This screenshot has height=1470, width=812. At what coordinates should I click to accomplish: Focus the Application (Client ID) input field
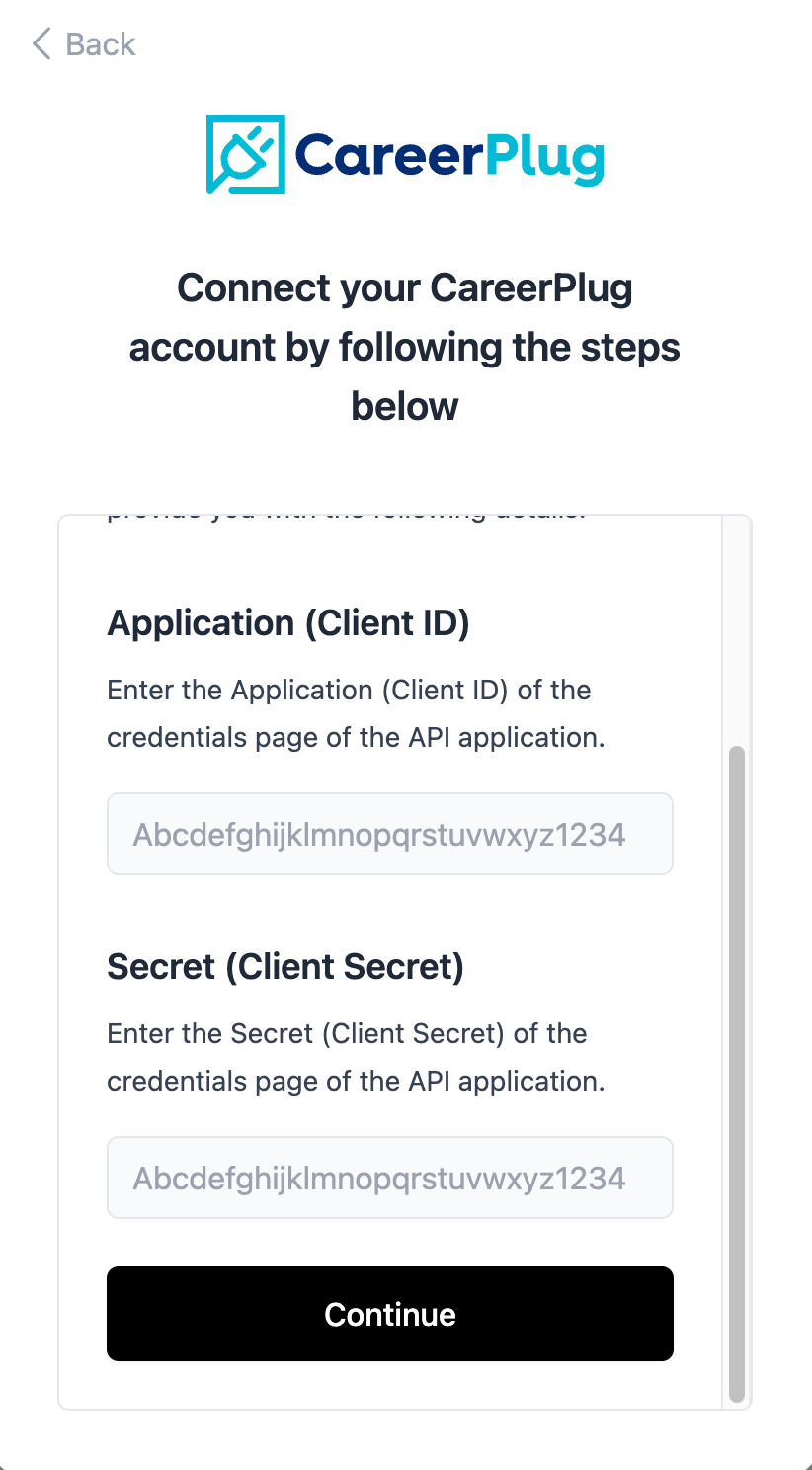[x=389, y=834]
